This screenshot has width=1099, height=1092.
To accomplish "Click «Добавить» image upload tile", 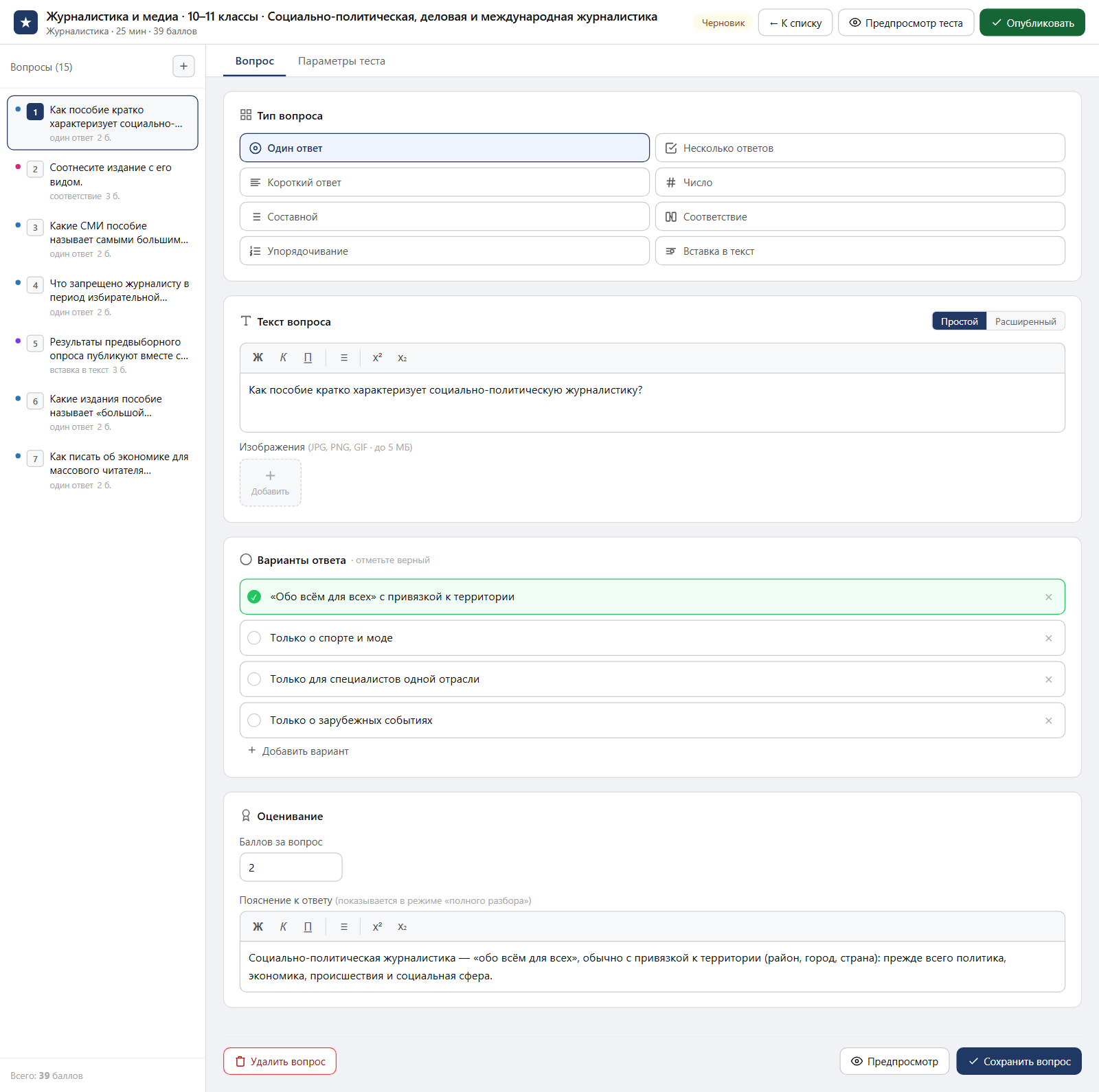I will tap(270, 483).
